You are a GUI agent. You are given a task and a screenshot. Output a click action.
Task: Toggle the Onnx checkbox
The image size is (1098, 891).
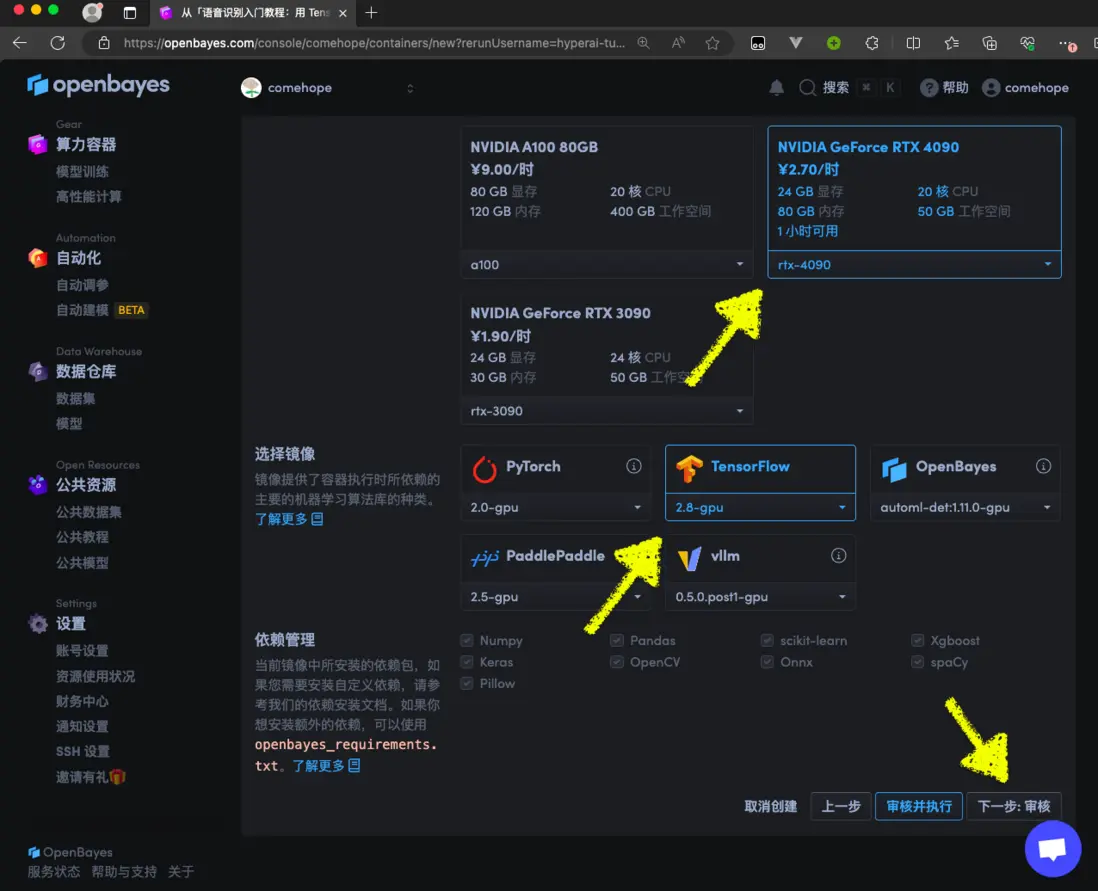coord(767,662)
